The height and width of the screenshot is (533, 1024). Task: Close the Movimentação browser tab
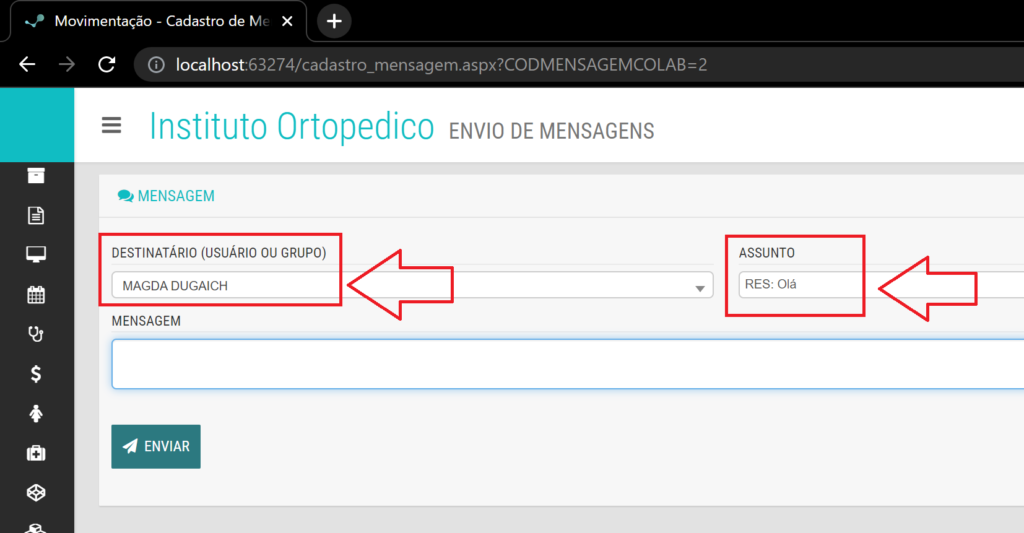[287, 22]
